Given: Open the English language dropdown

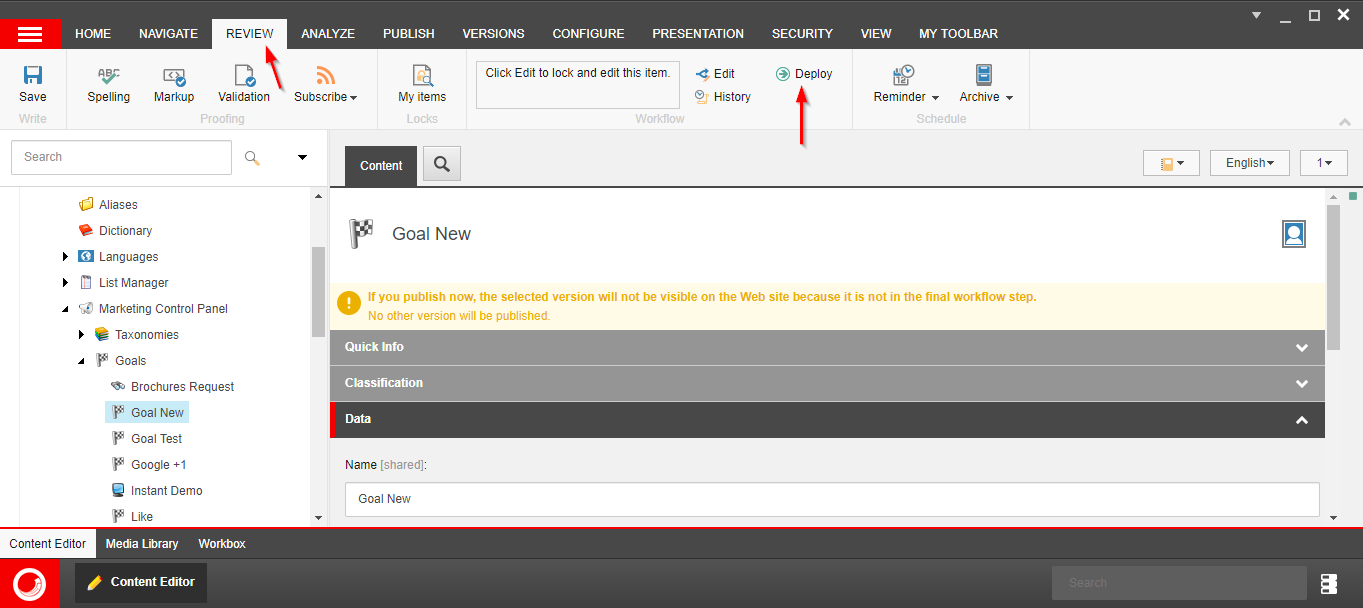Looking at the screenshot, I should click(x=1249, y=163).
